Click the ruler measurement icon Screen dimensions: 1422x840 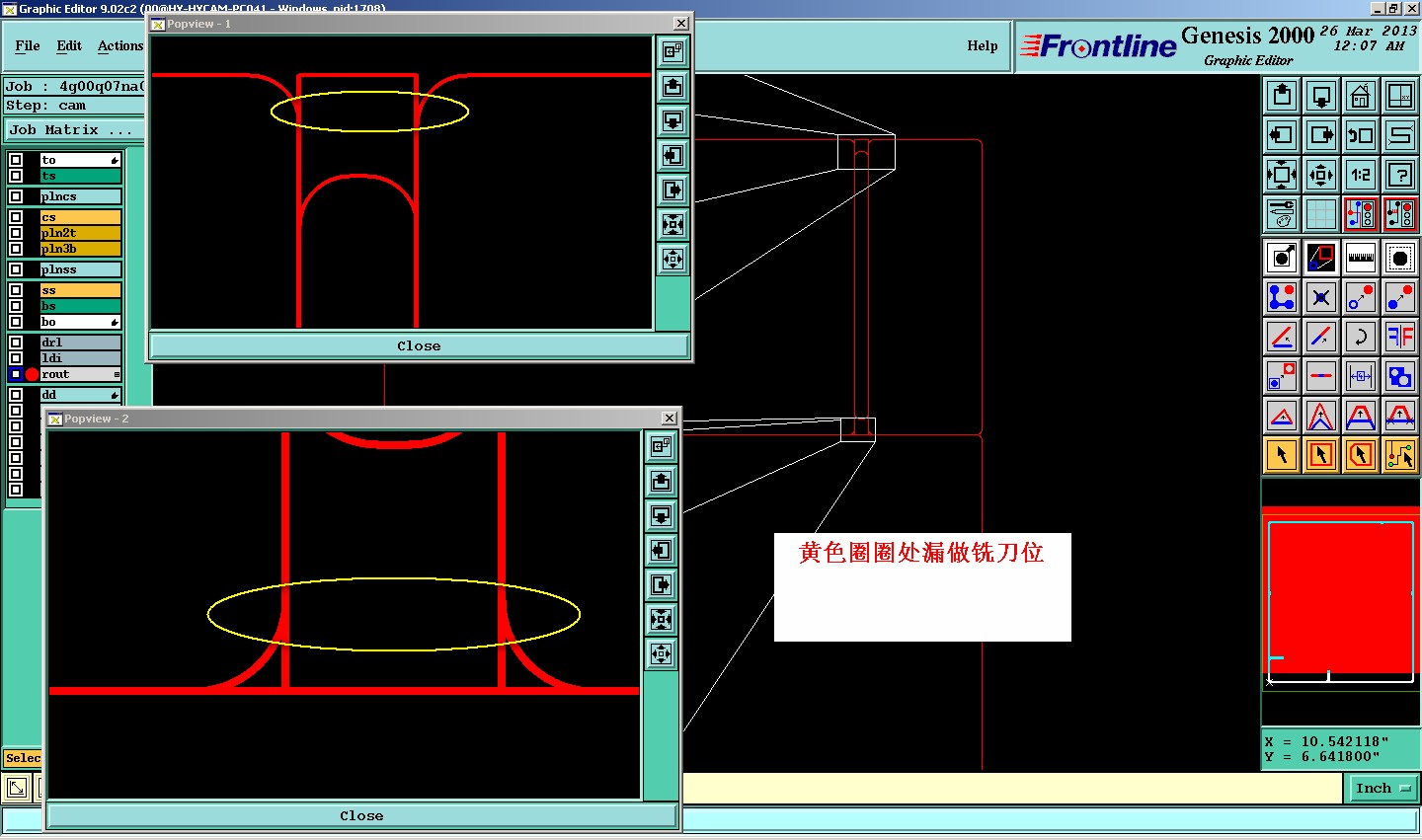pos(1361,258)
